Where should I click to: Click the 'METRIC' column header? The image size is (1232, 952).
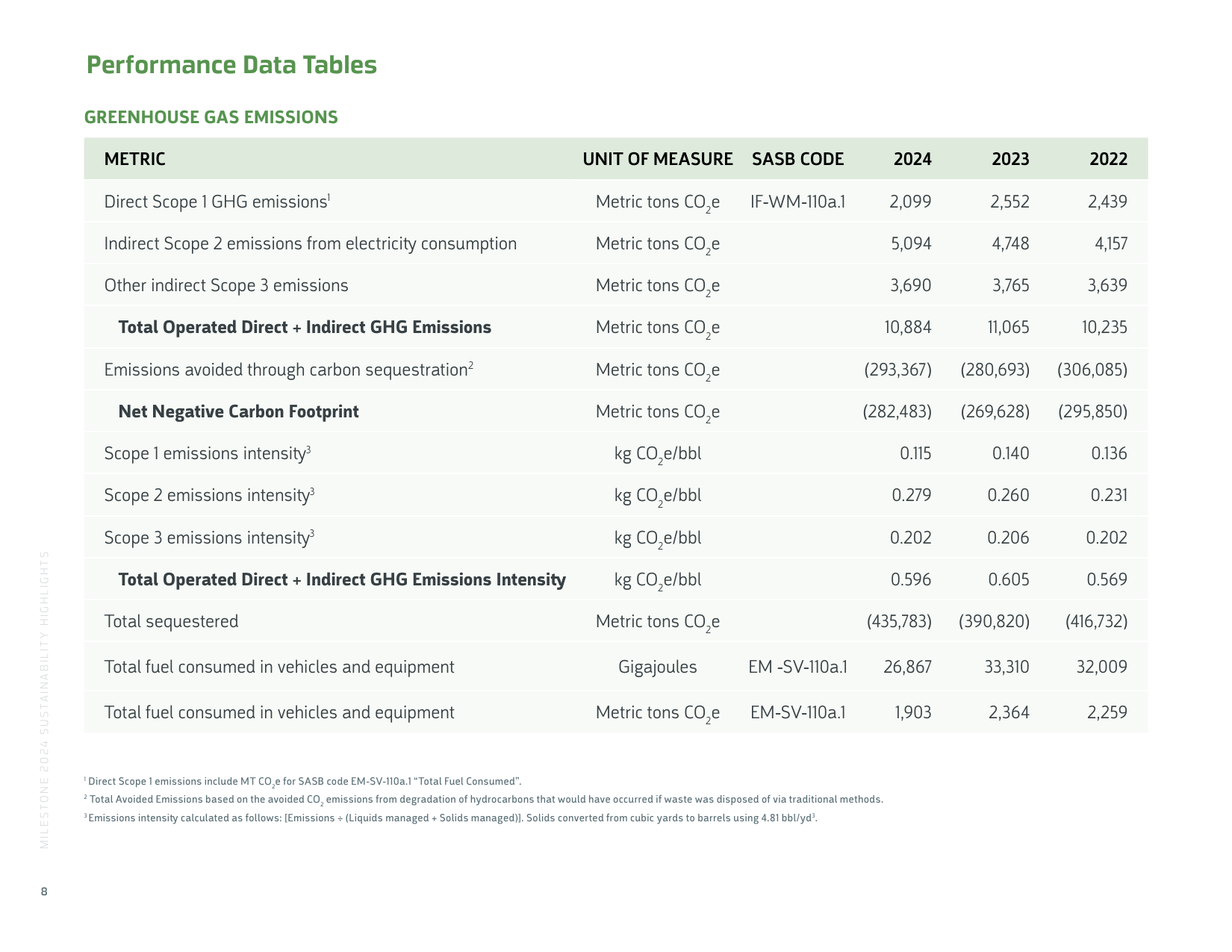coord(135,159)
